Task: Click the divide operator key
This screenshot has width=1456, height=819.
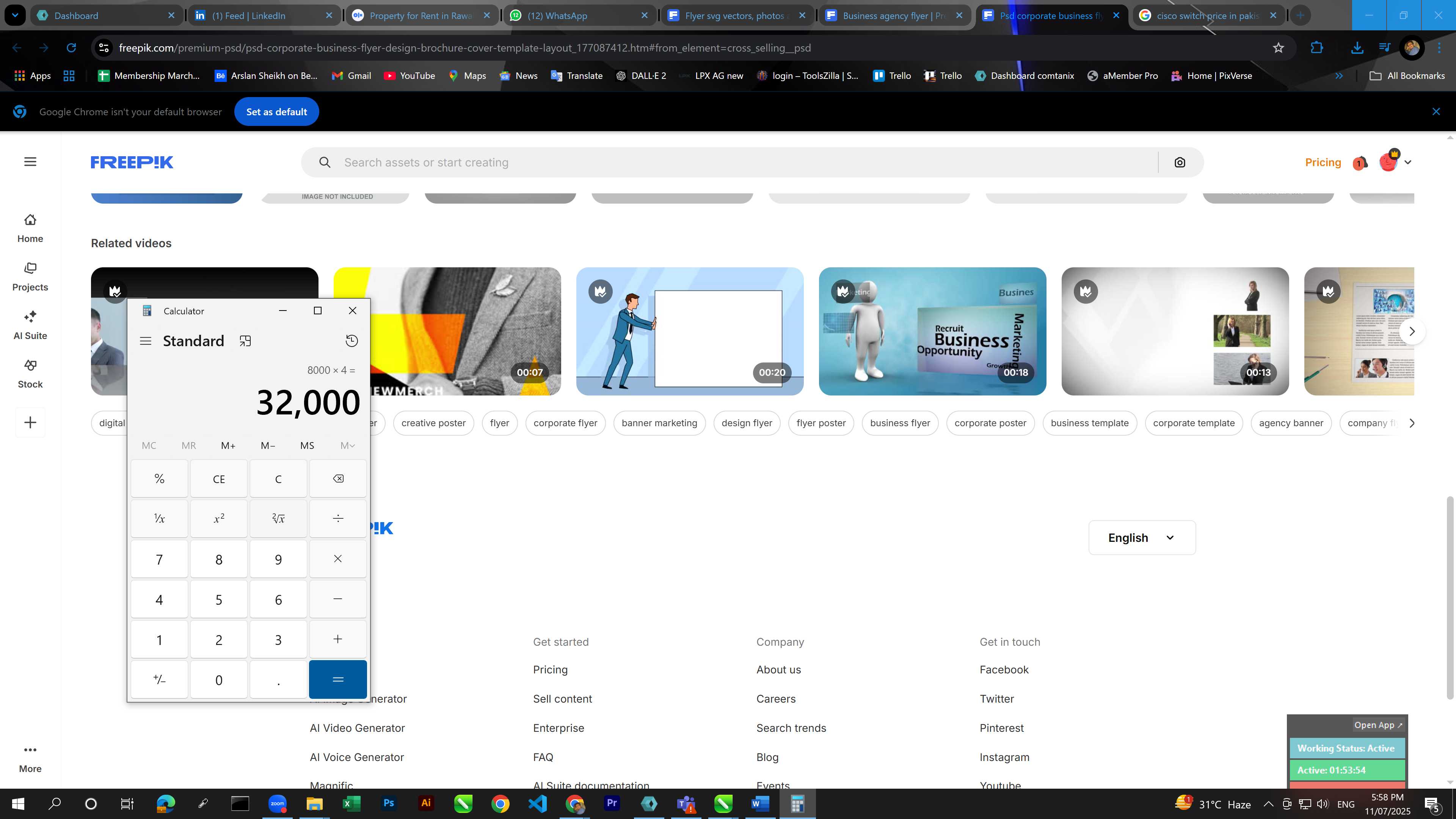Action: click(x=338, y=518)
